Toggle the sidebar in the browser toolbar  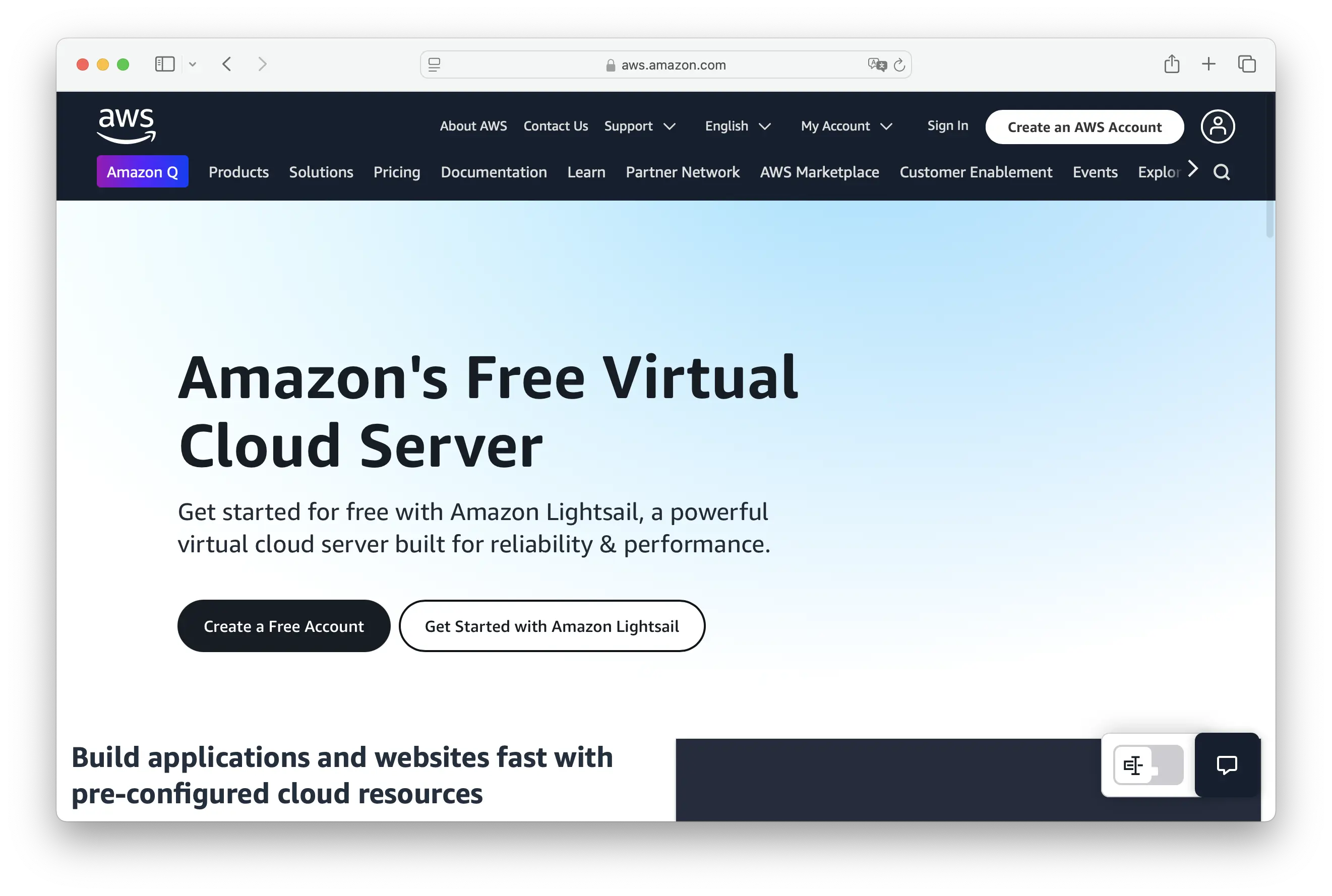coord(164,64)
